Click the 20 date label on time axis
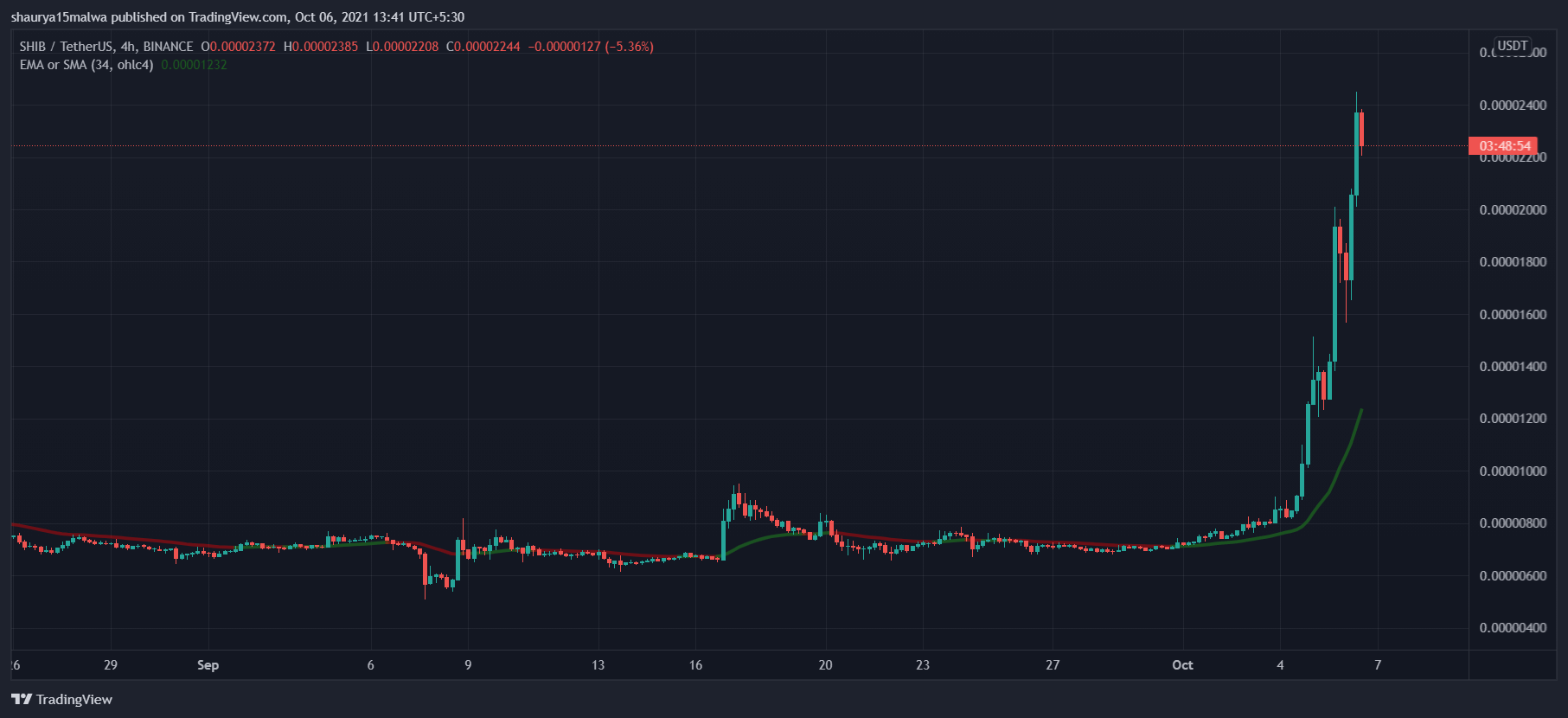This screenshot has width=1568, height=718. [x=825, y=665]
